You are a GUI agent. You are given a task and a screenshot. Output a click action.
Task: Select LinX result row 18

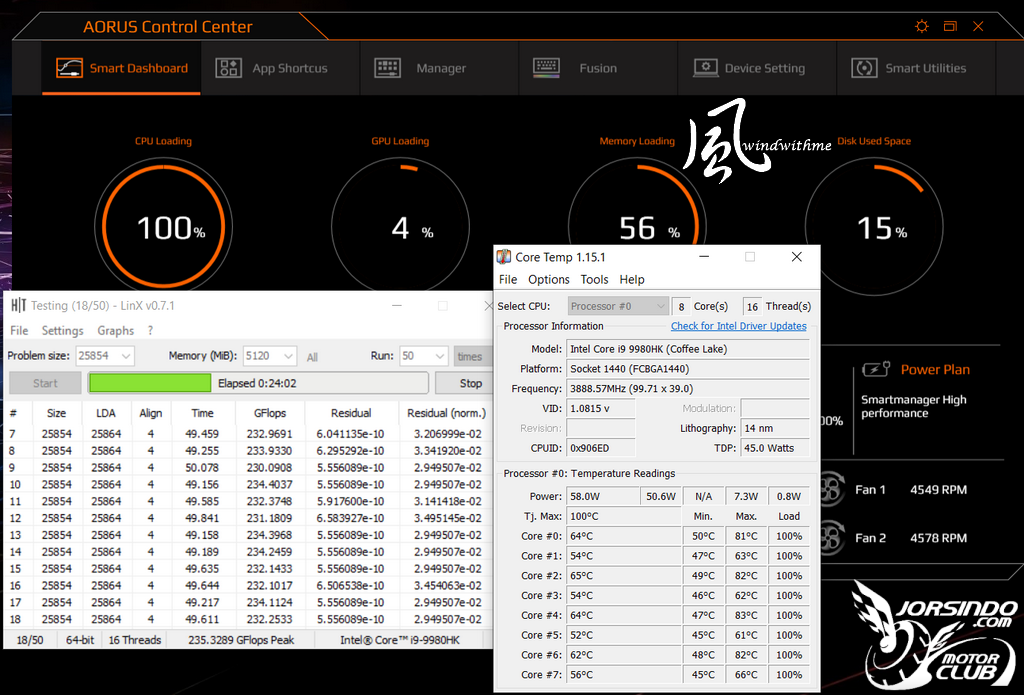point(248,619)
